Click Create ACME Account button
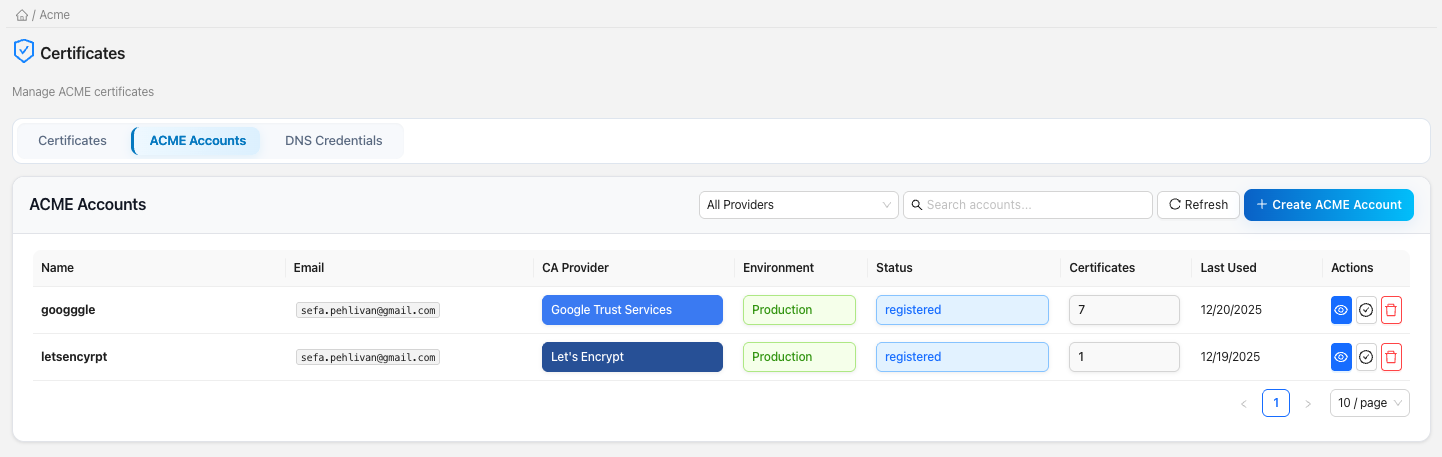 pyautogui.click(x=1328, y=205)
